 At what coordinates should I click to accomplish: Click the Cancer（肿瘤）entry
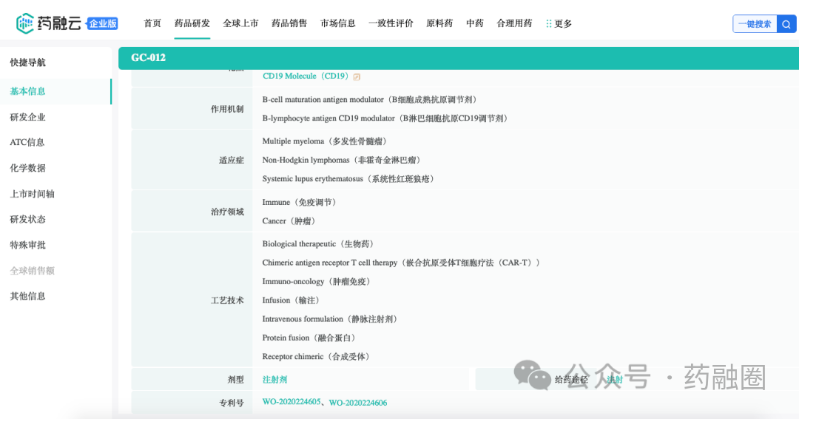pyautogui.click(x=291, y=221)
